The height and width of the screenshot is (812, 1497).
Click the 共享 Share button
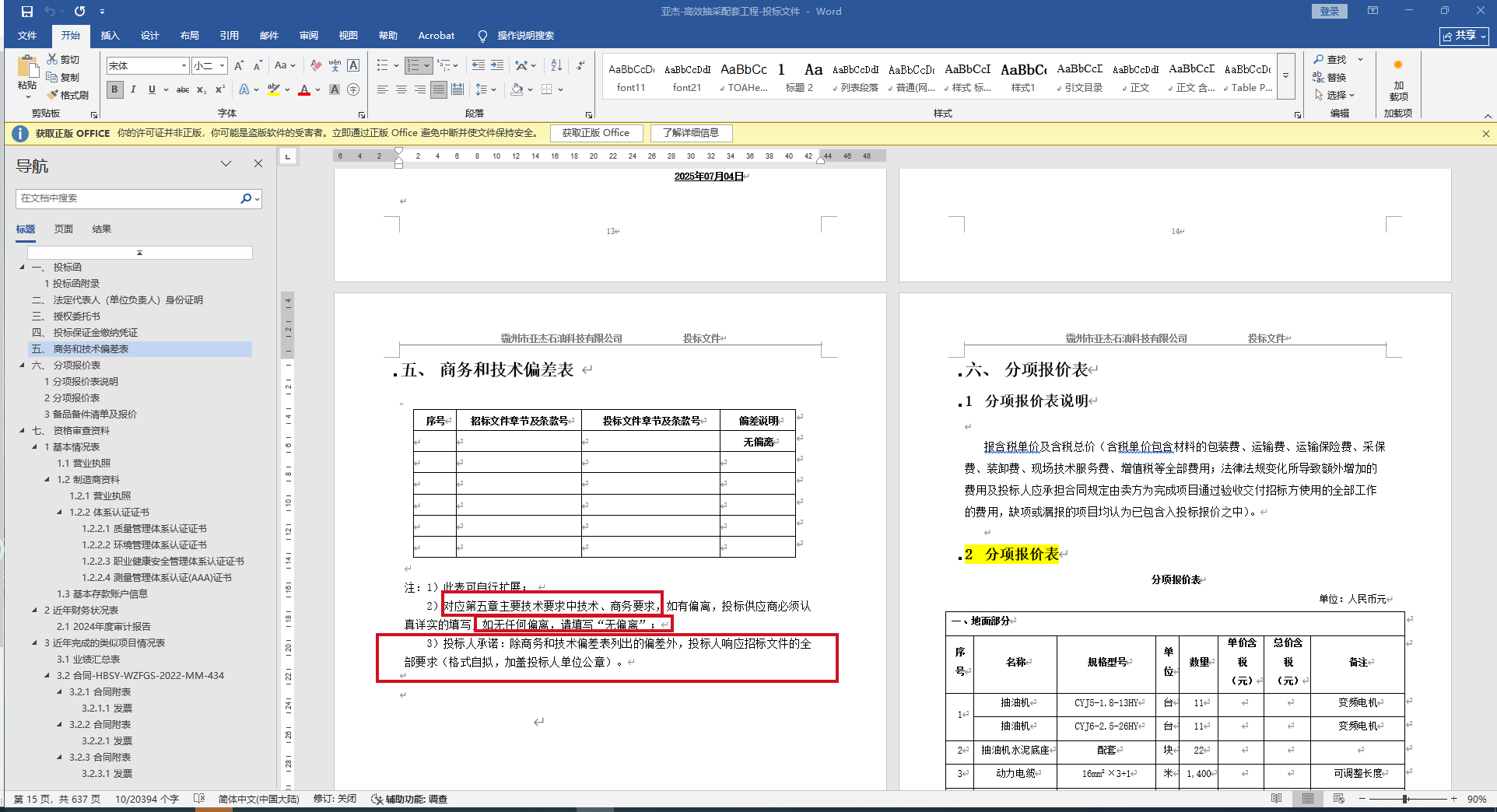(x=1464, y=36)
